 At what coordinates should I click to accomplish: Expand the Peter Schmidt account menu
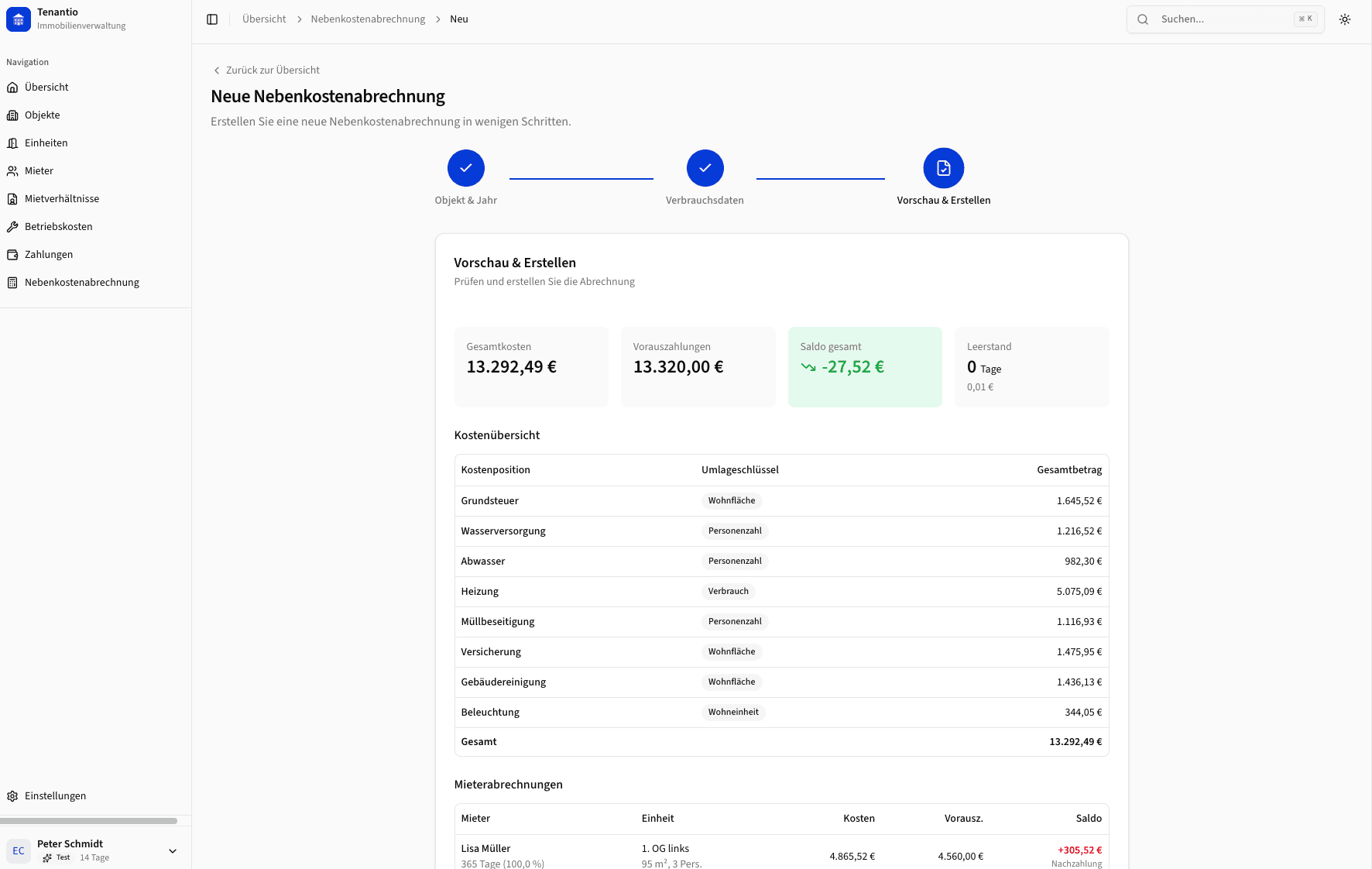click(172, 850)
